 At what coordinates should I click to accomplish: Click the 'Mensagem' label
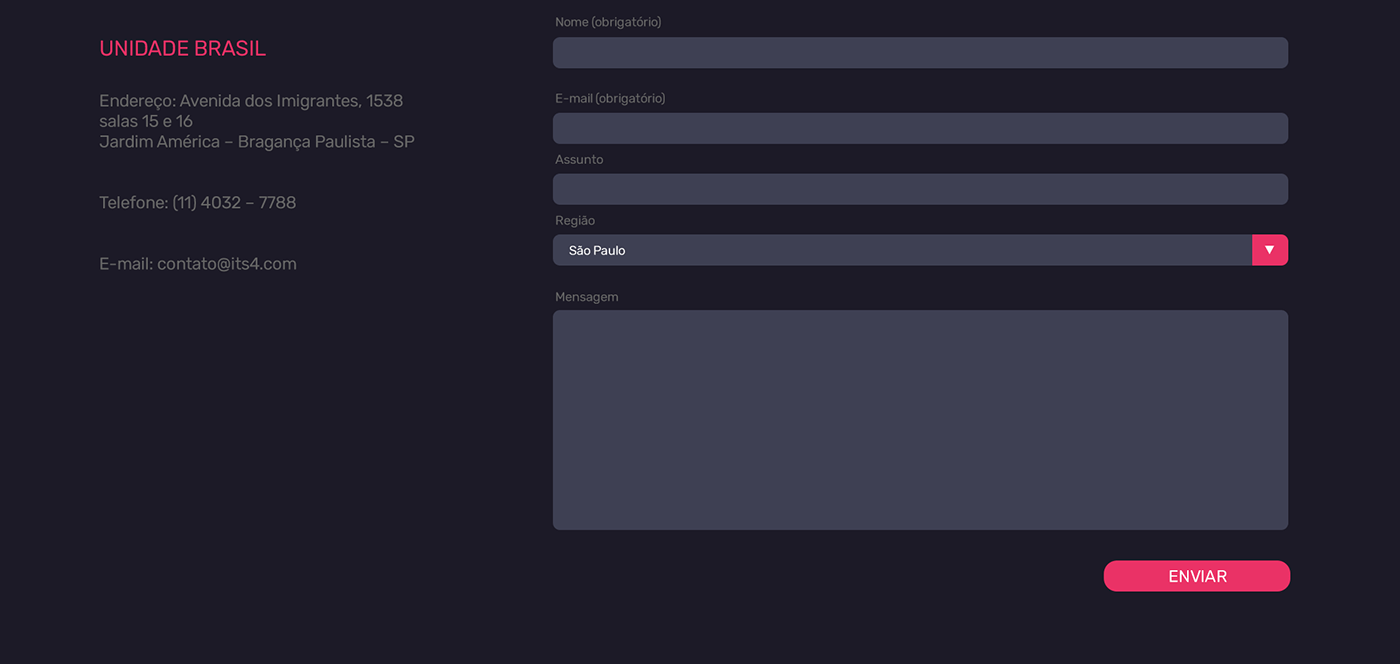pyautogui.click(x=587, y=297)
